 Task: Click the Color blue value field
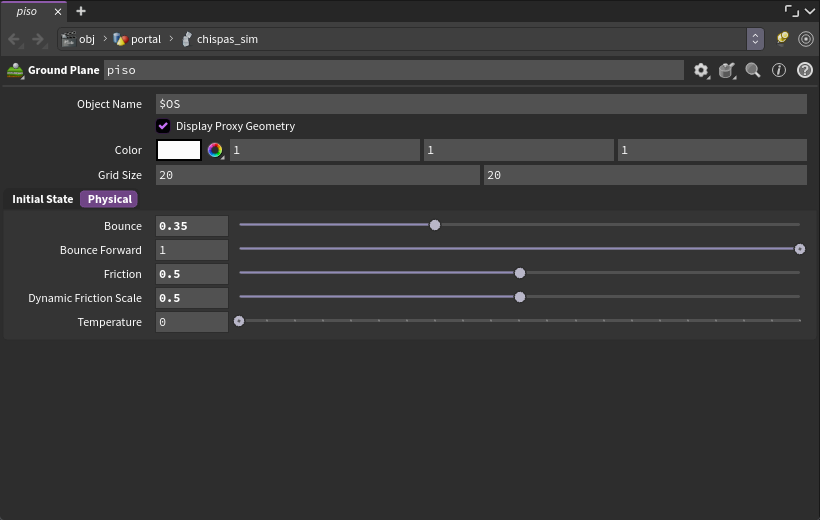(712, 150)
